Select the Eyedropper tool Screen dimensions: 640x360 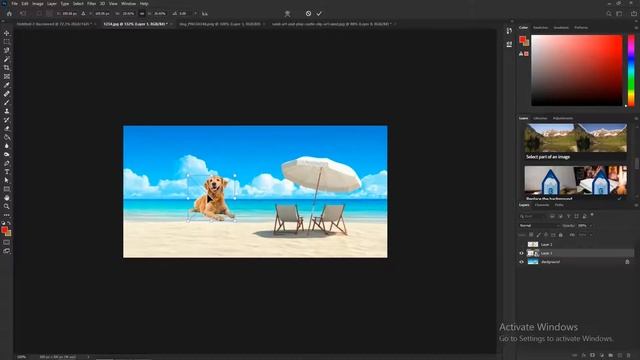pos(7,85)
